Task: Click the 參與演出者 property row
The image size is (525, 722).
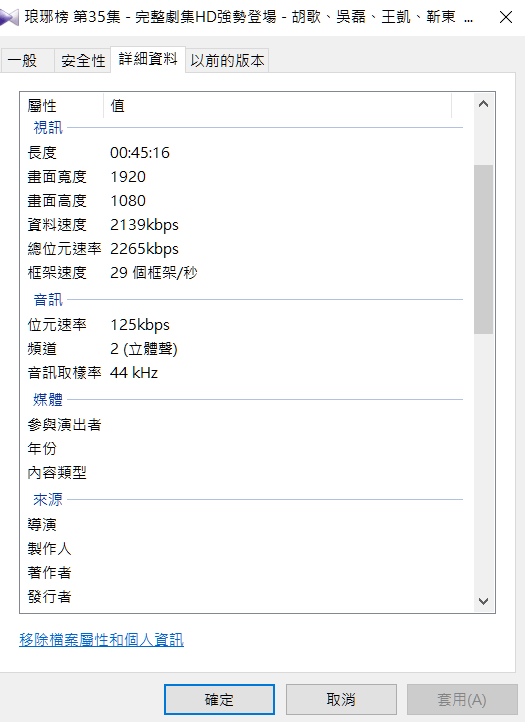Action: [x=245, y=425]
